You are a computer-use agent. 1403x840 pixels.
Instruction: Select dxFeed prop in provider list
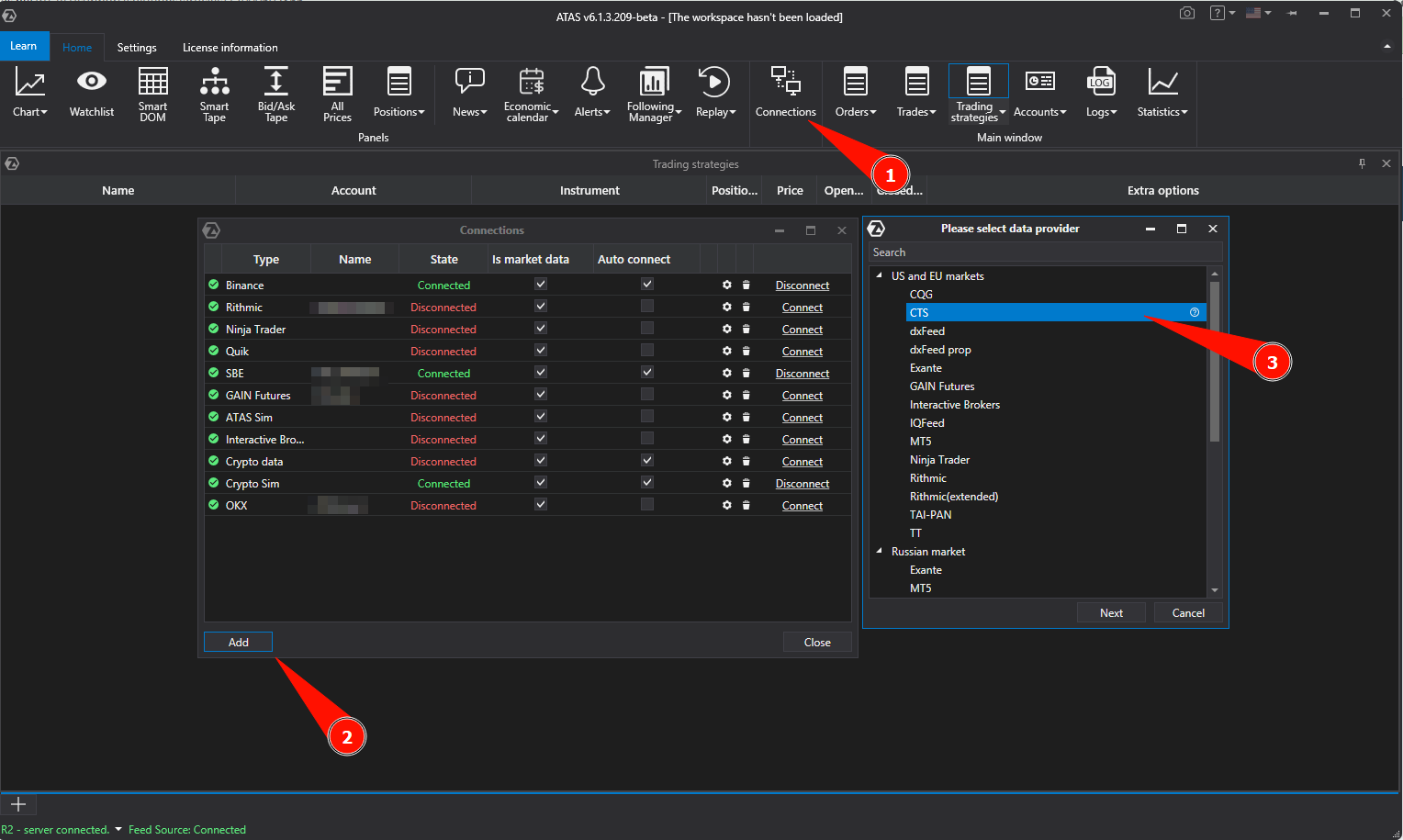940,350
